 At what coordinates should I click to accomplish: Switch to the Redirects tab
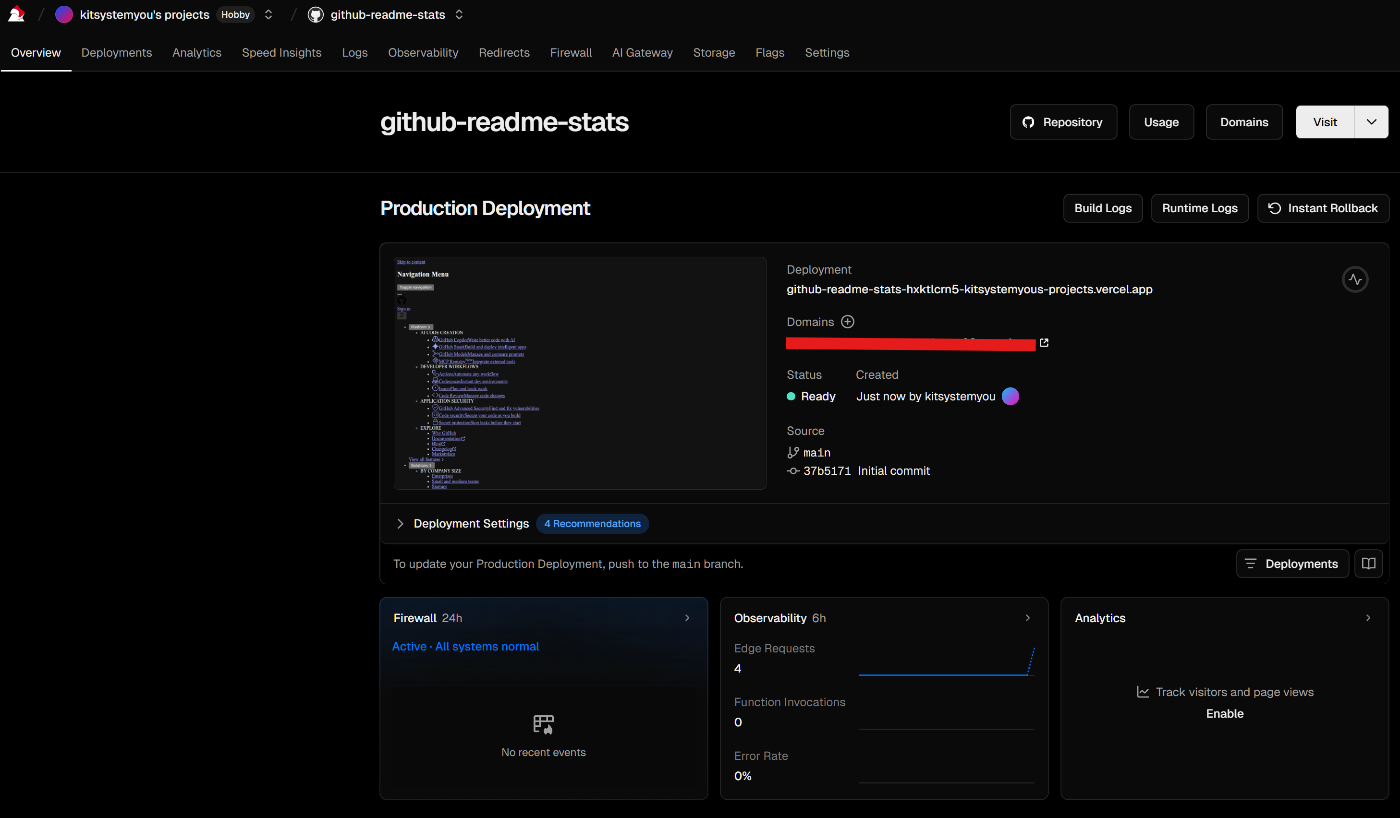504,53
